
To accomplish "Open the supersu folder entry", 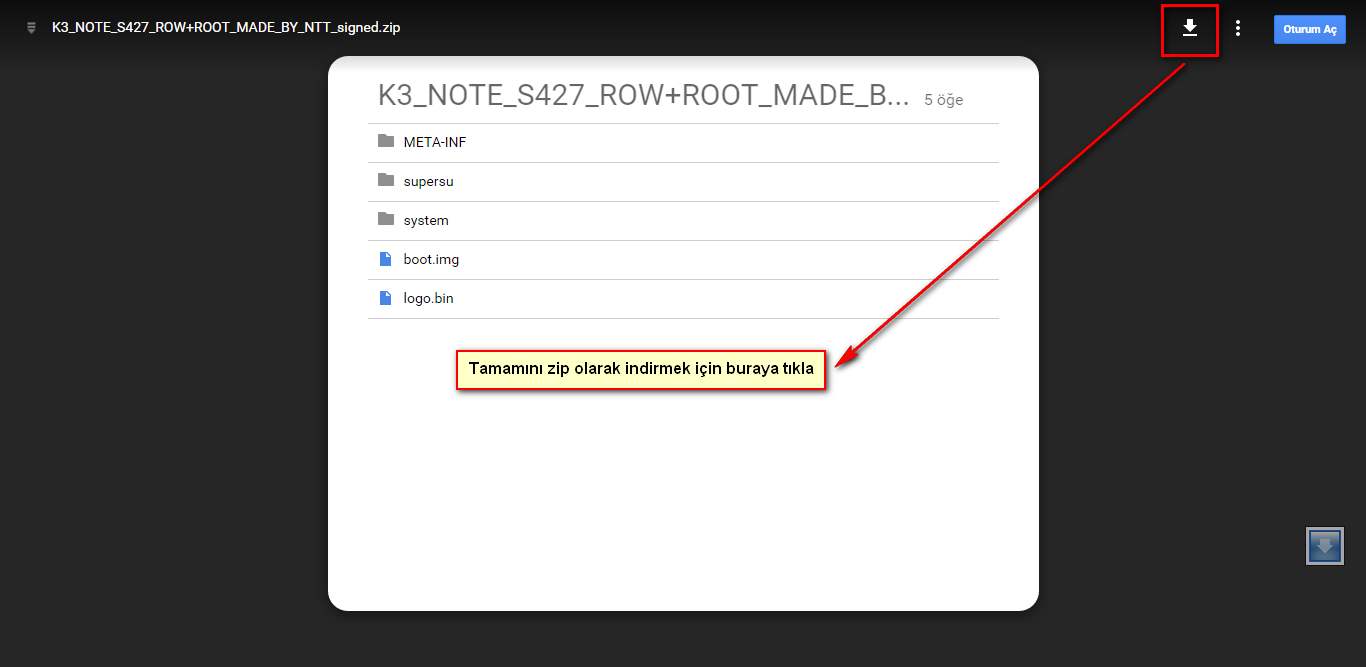I will point(428,181).
